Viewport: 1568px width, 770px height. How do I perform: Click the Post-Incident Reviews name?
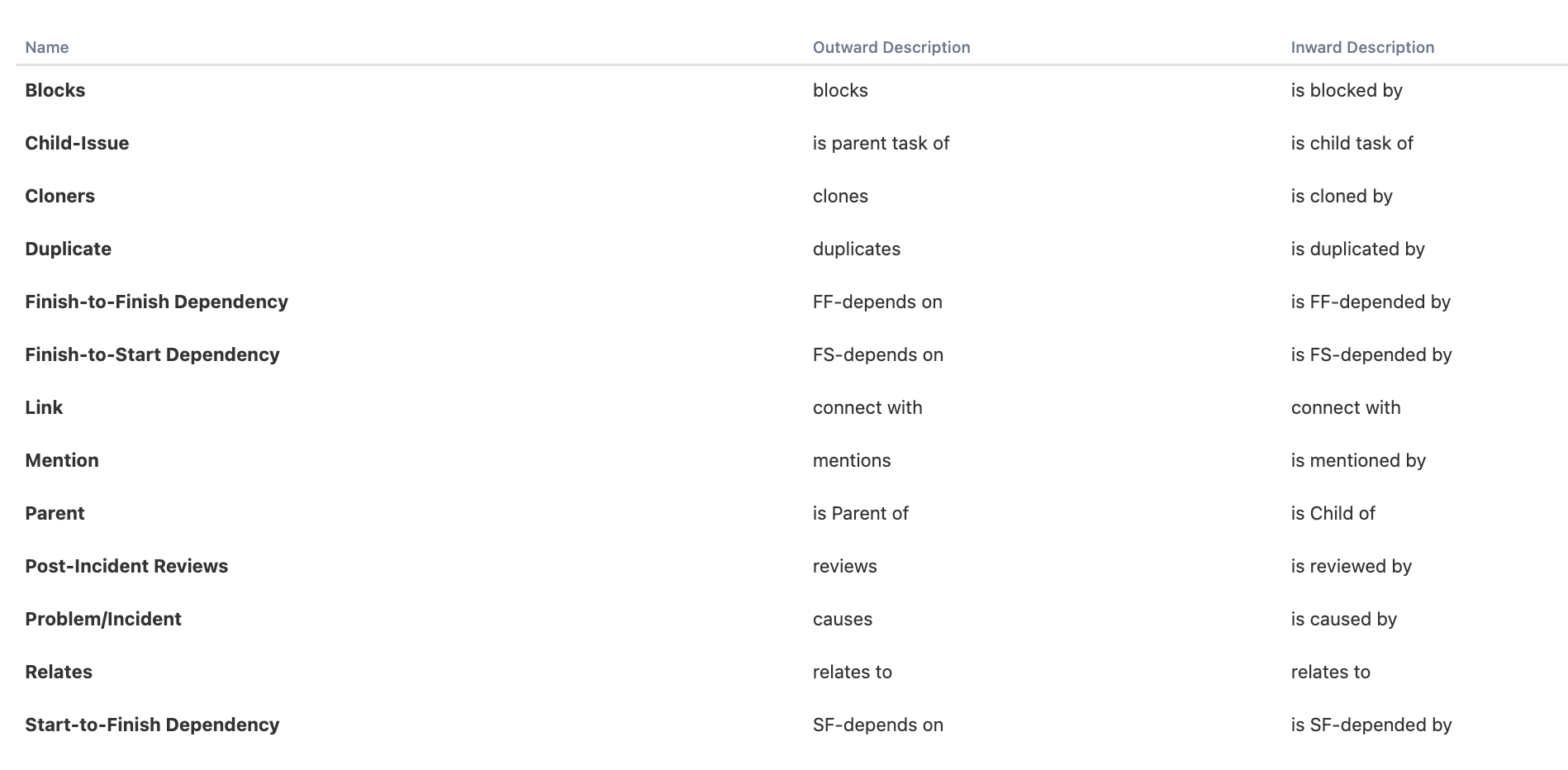point(126,566)
